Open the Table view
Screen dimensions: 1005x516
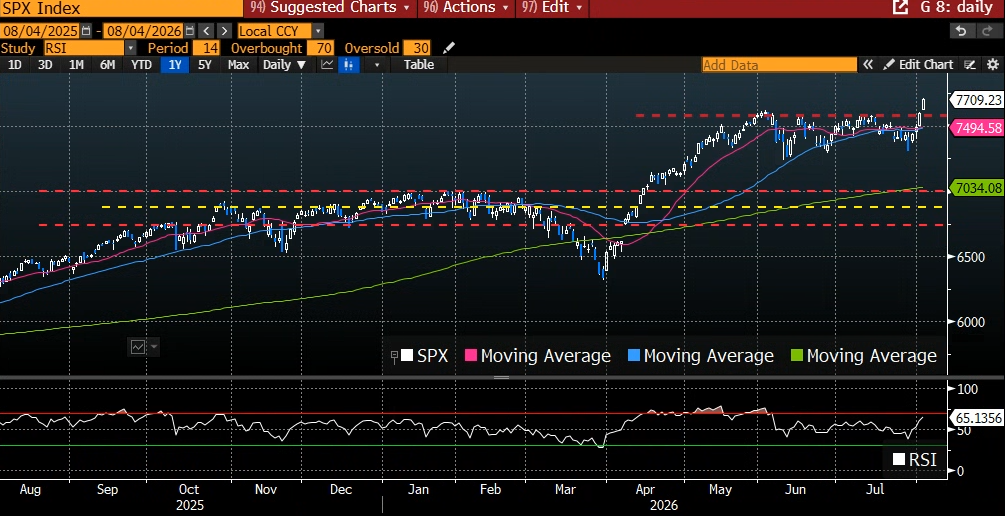[419, 65]
